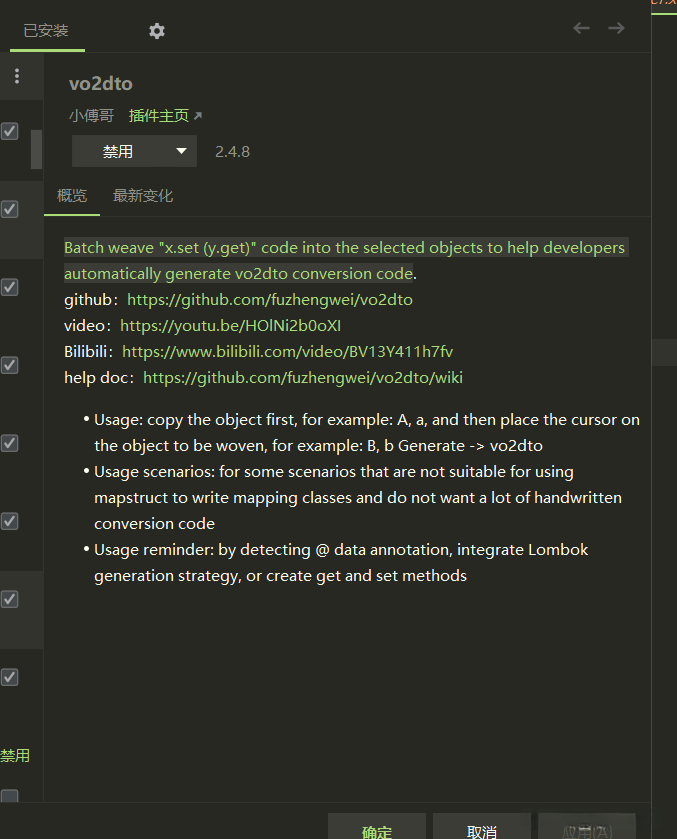677x839 pixels.
Task: Check the unchecked plugin checkbox at bottom
Action: click(9, 798)
